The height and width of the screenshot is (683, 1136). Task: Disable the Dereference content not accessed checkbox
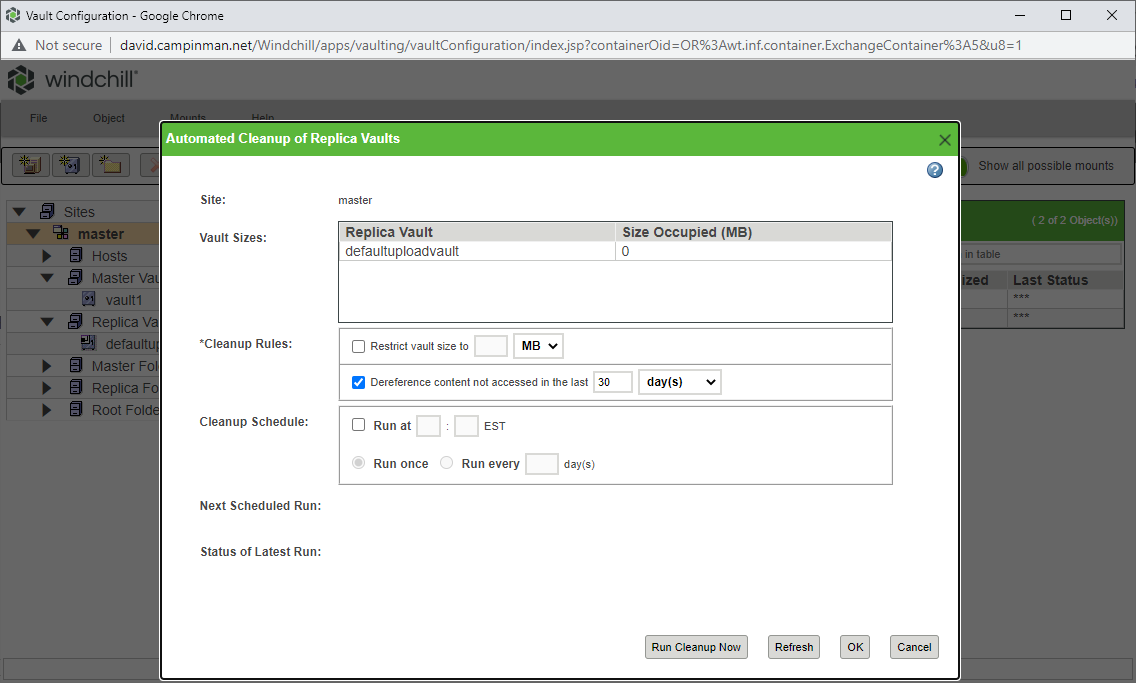[358, 382]
